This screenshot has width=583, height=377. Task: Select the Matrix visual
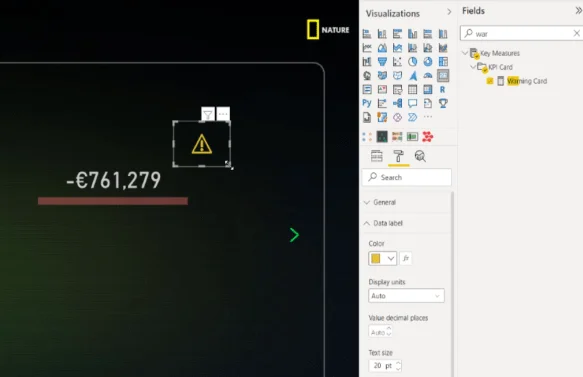[428, 90]
